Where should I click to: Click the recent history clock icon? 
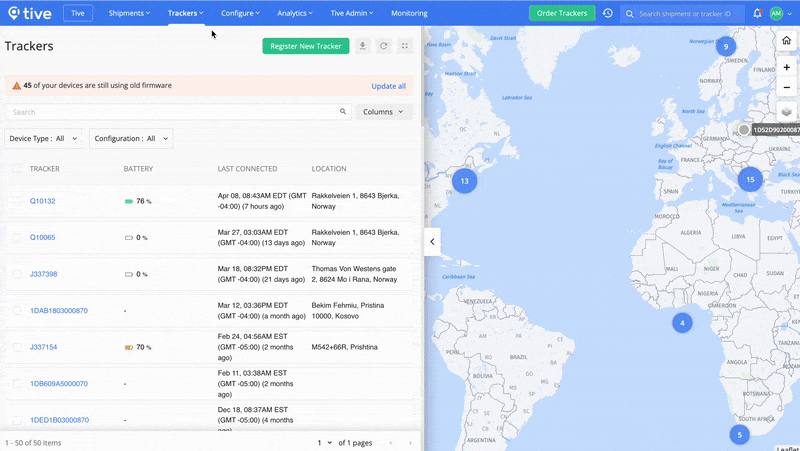[608, 13]
